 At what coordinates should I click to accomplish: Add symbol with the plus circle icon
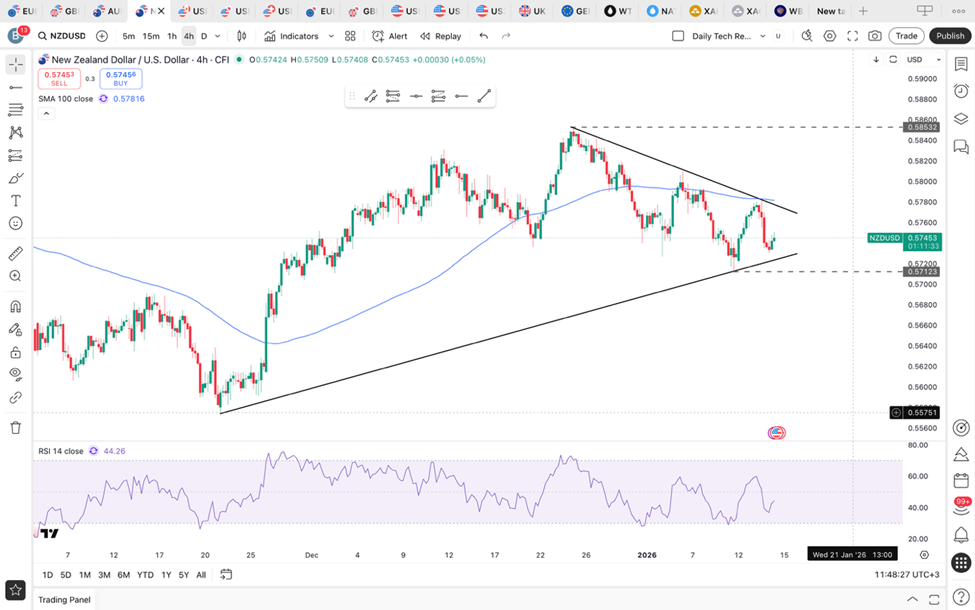(x=102, y=36)
